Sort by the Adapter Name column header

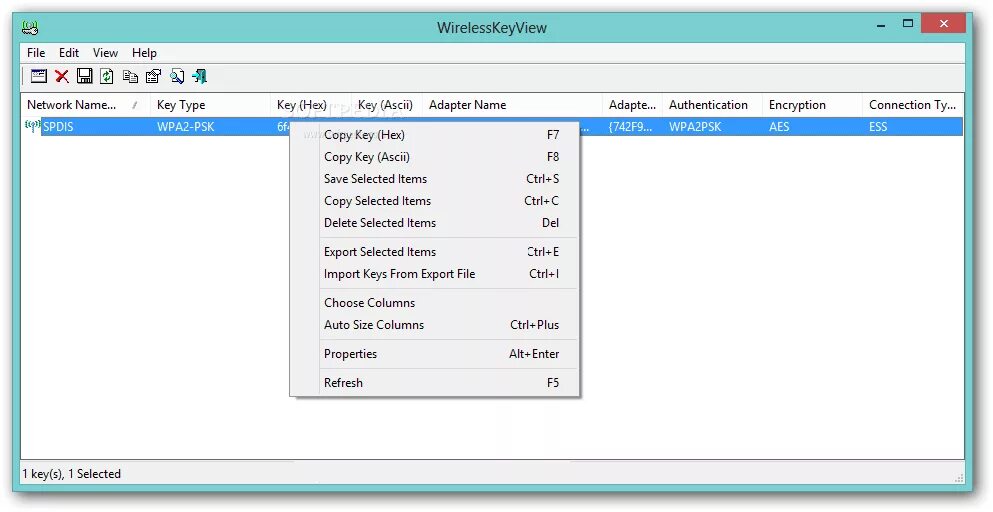pos(512,105)
